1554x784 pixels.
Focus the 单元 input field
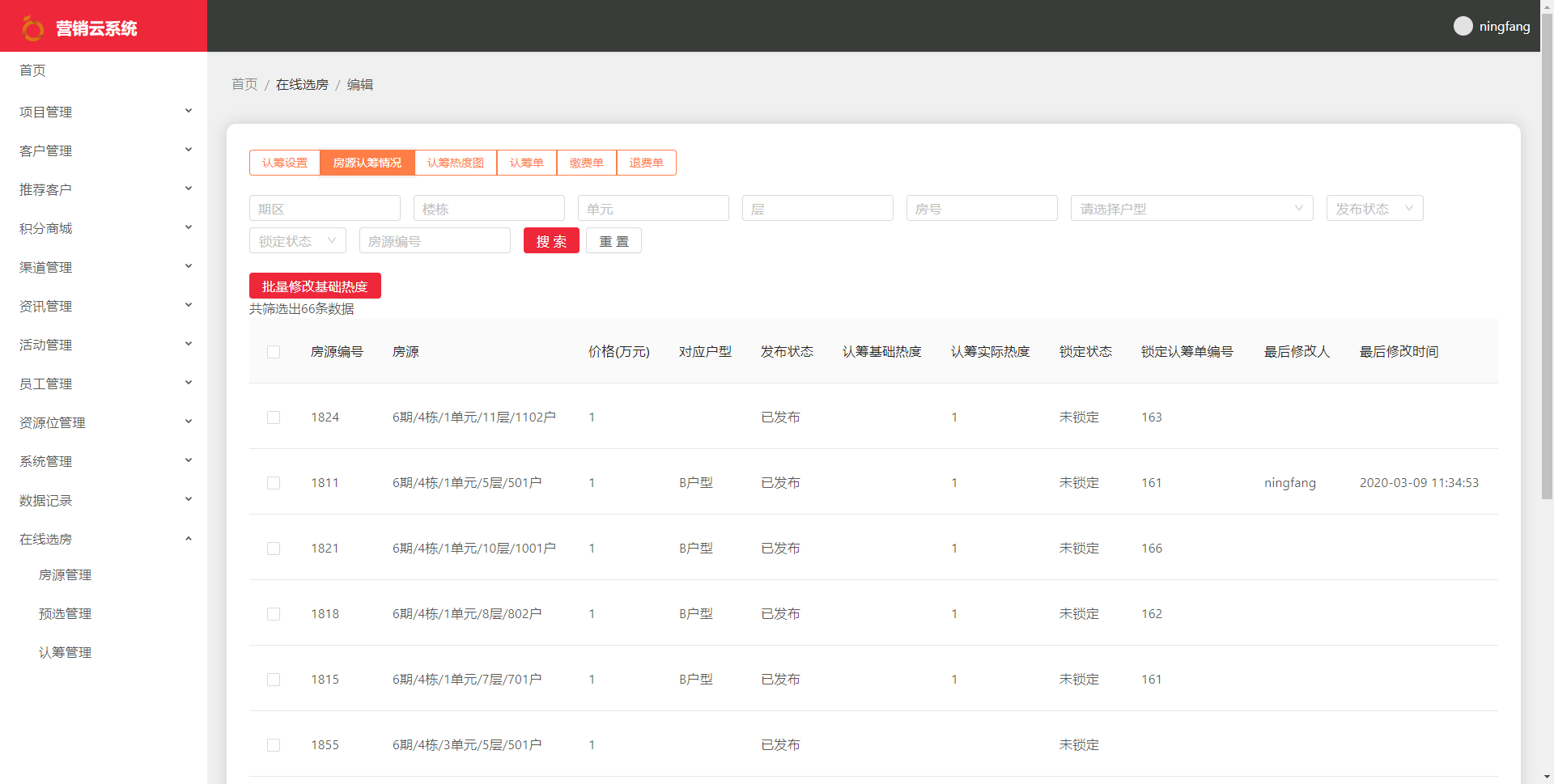tap(653, 209)
